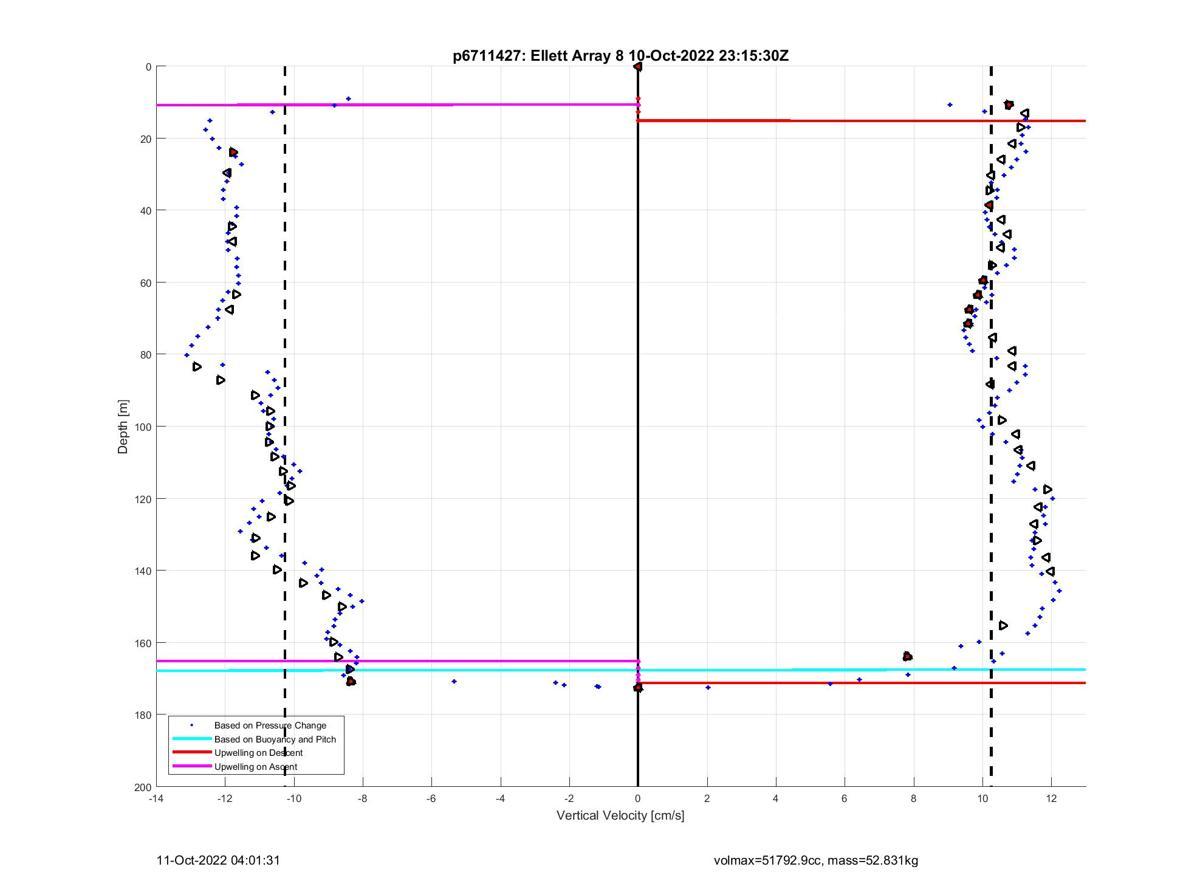Click the blue dot marker in legend
This screenshot has height=885, width=1200.
(x=191, y=725)
